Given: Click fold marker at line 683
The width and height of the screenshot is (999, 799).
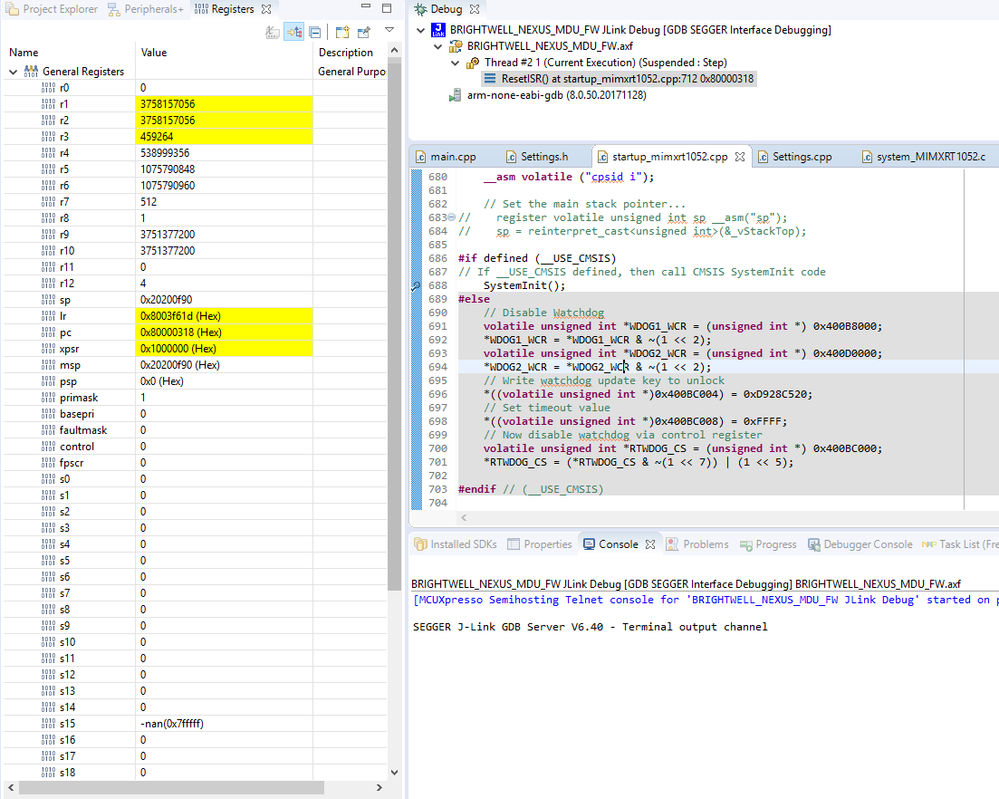Looking at the screenshot, I should pyautogui.click(x=451, y=218).
